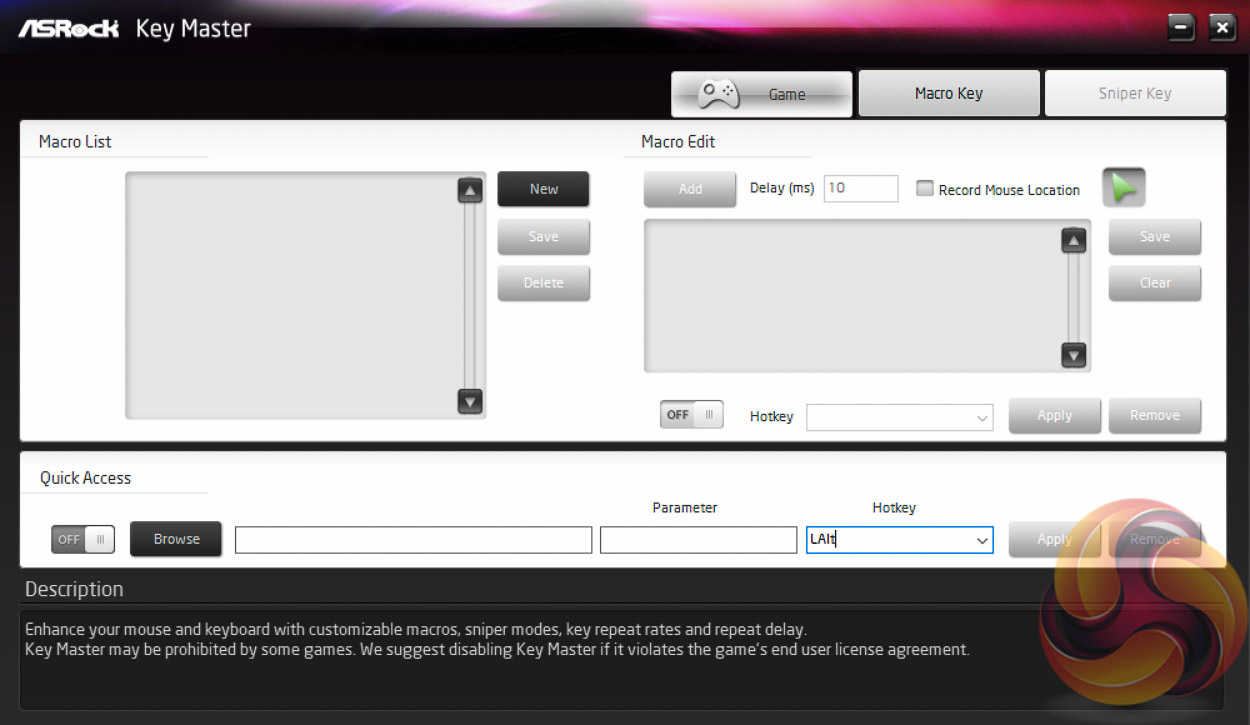Switch to the Macro Key tab

(x=948, y=93)
